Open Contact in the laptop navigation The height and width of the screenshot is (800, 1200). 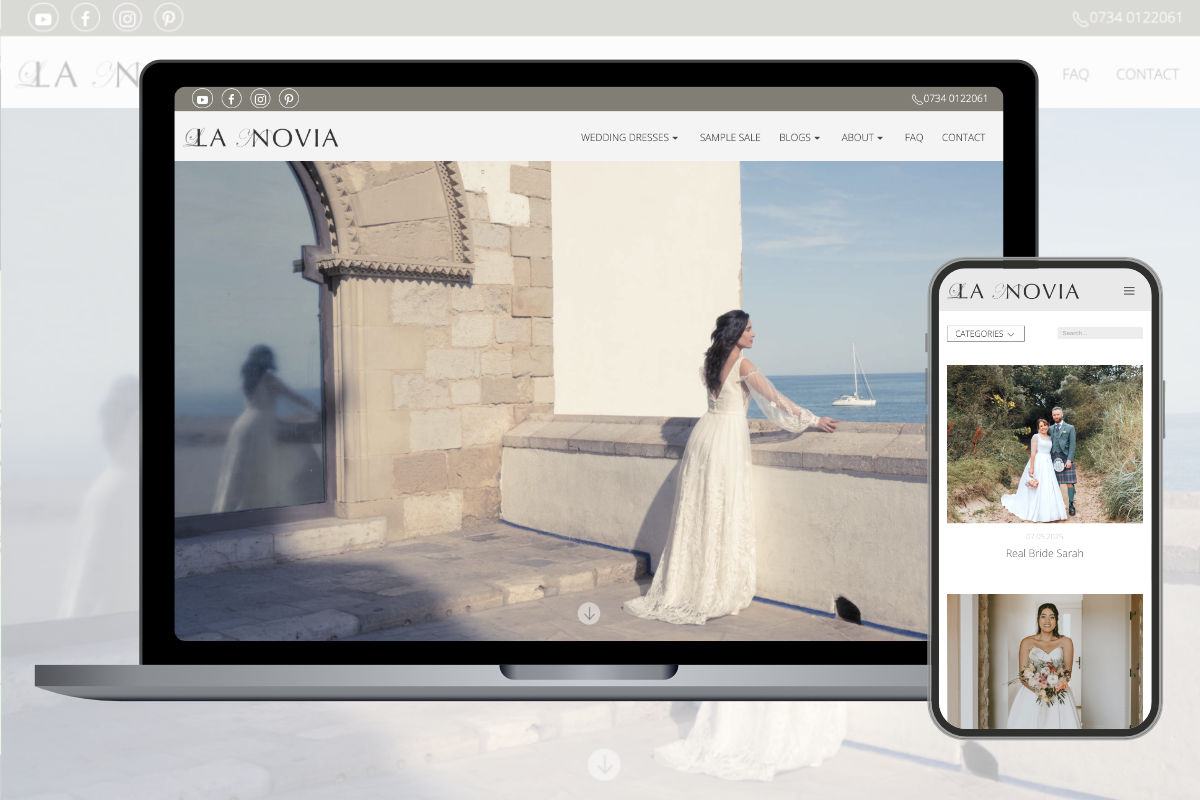[x=963, y=138]
